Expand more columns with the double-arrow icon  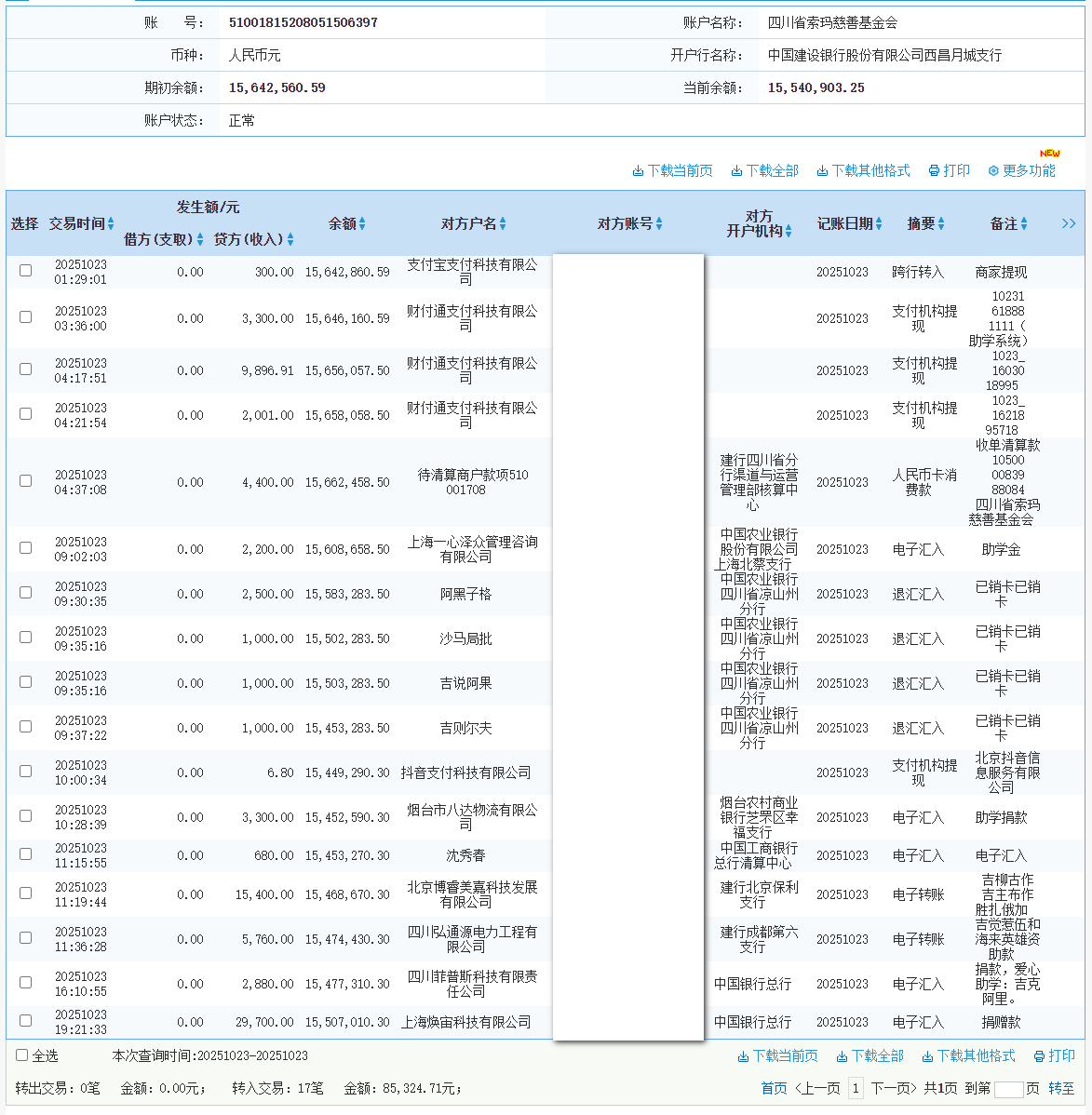click(1069, 223)
